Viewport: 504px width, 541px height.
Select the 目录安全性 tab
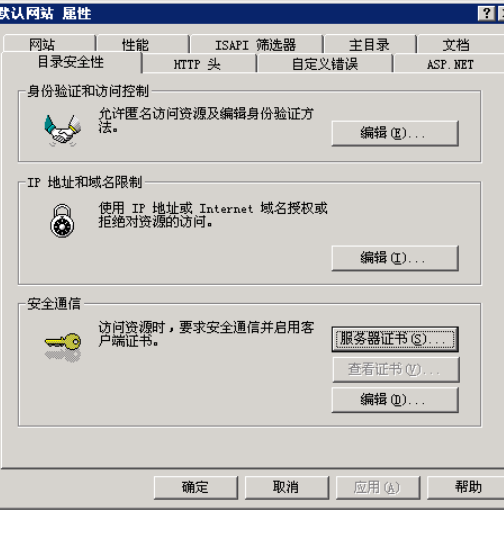pos(72,63)
